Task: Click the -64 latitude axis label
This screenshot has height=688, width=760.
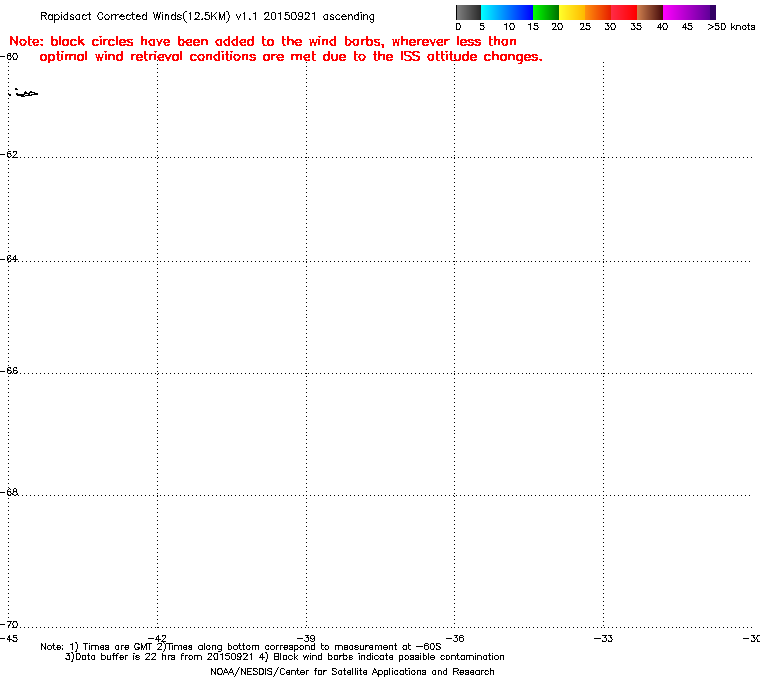Action: tap(9, 258)
